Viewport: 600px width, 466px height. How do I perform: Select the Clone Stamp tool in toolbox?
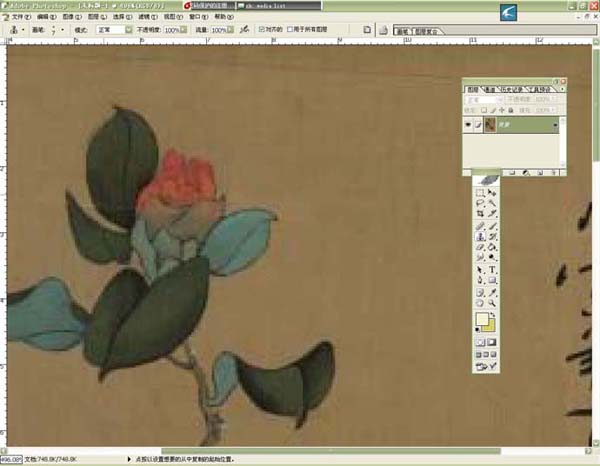click(x=480, y=236)
